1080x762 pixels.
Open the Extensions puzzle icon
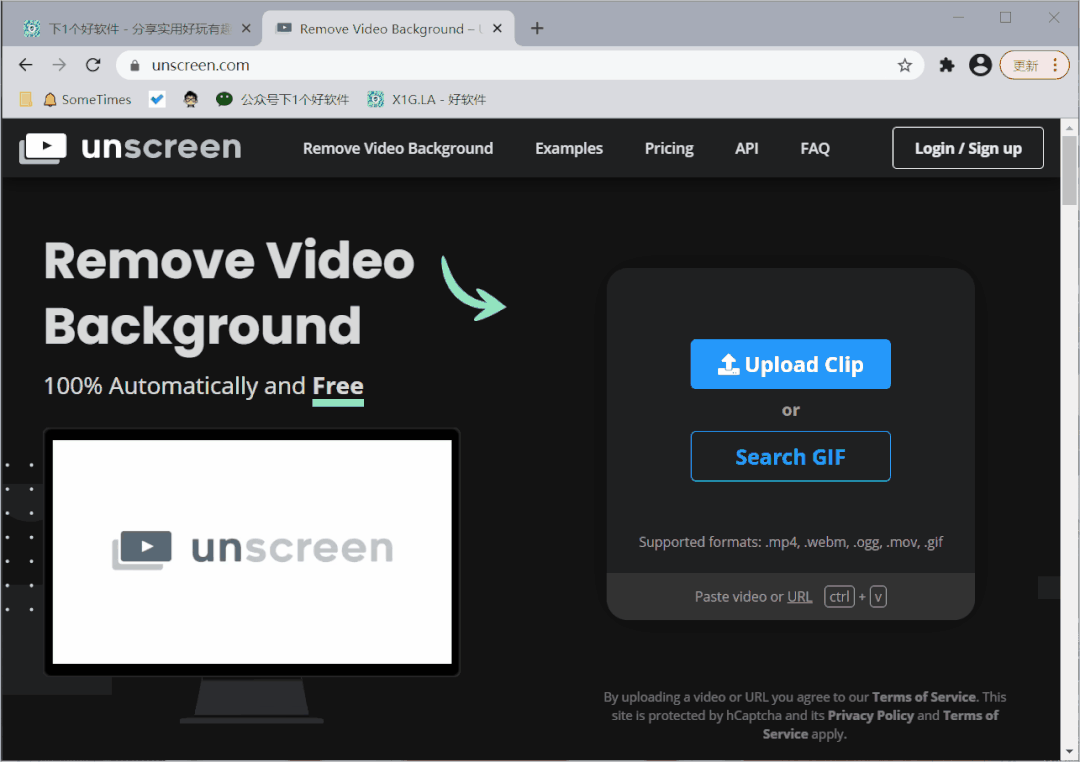tap(946, 65)
